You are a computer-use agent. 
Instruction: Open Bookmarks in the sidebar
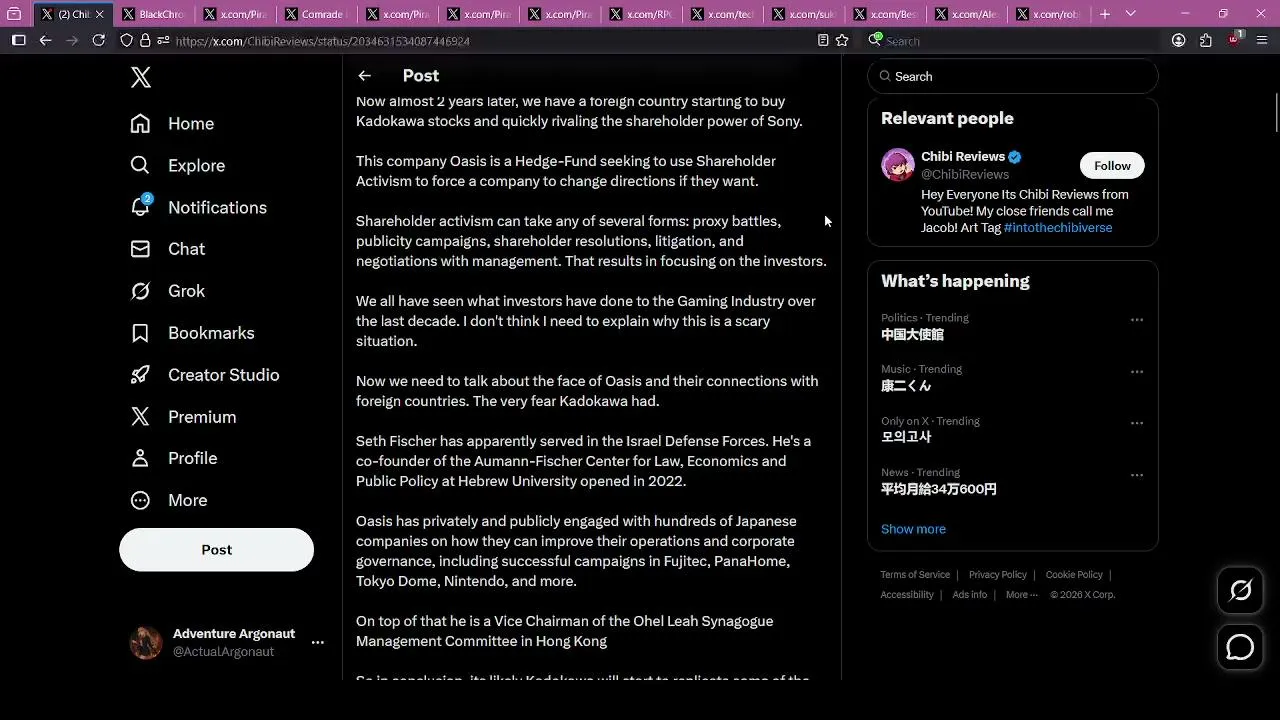tap(192, 333)
